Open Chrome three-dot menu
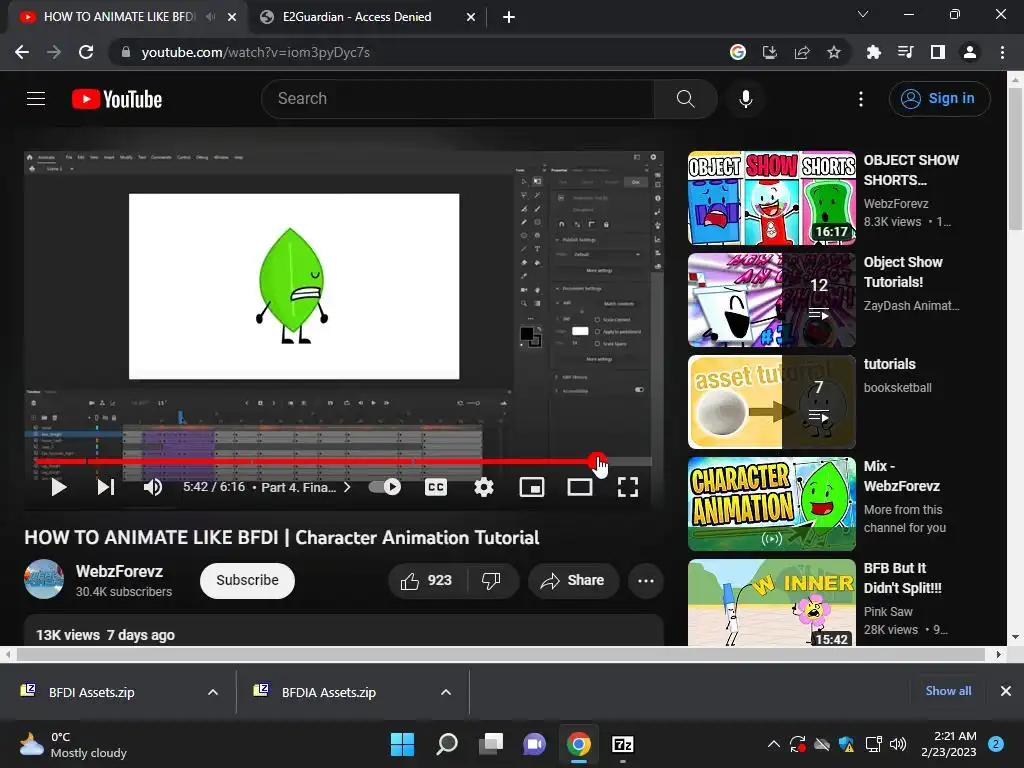1024x768 pixels. click(1002, 52)
